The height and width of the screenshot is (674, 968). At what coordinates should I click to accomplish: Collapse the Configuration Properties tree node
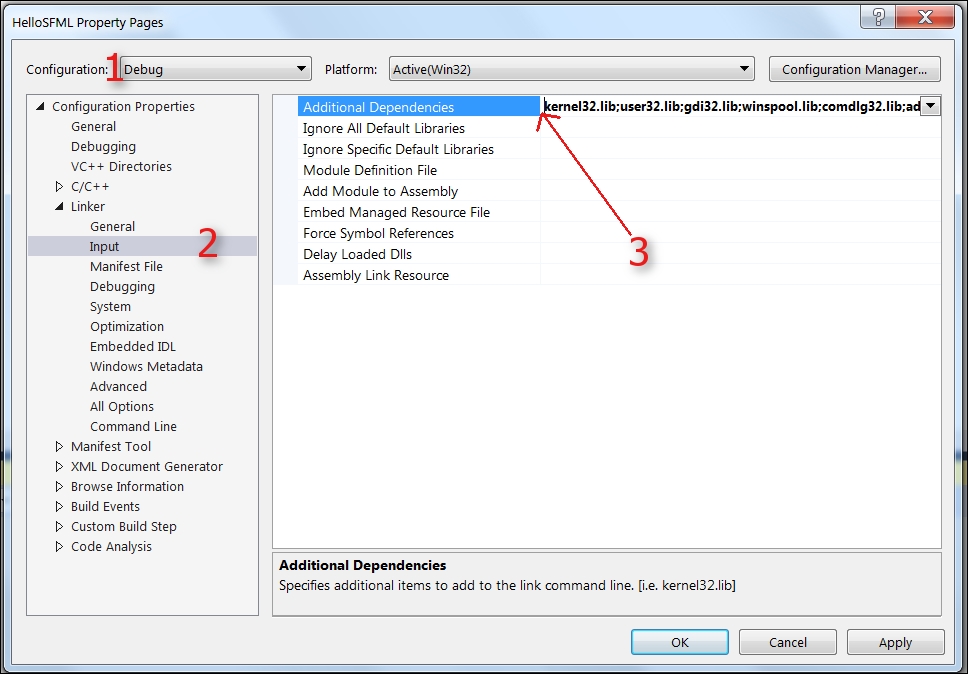(41, 107)
